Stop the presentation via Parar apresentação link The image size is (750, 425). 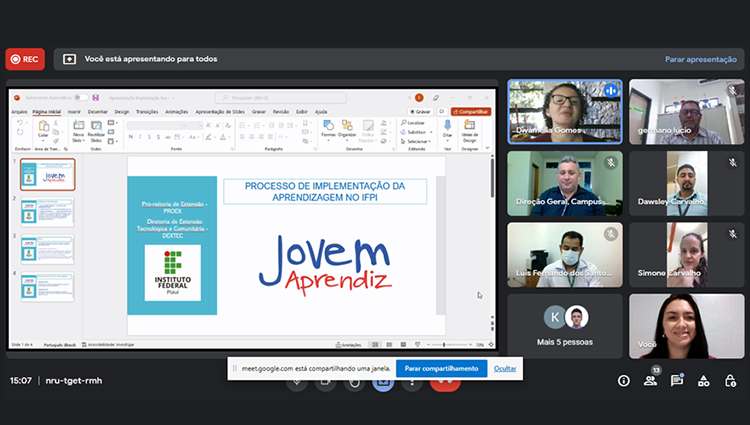(700, 59)
